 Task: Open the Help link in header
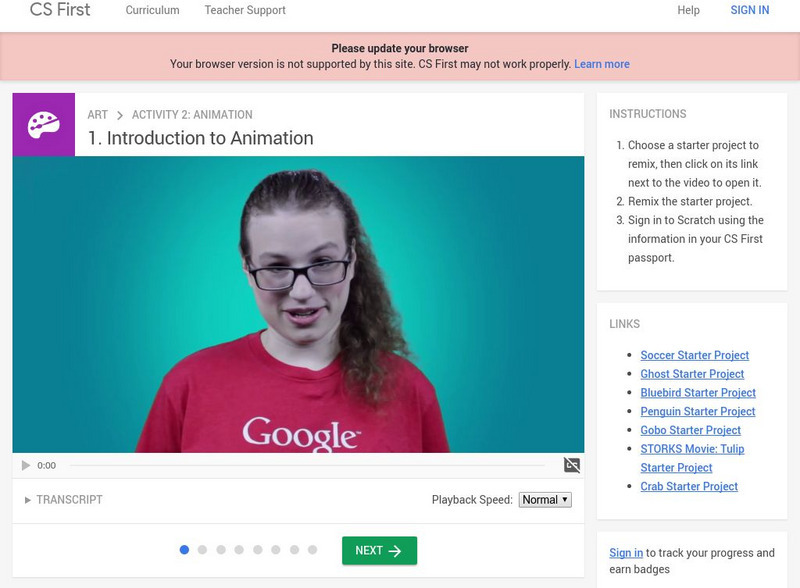tap(688, 10)
